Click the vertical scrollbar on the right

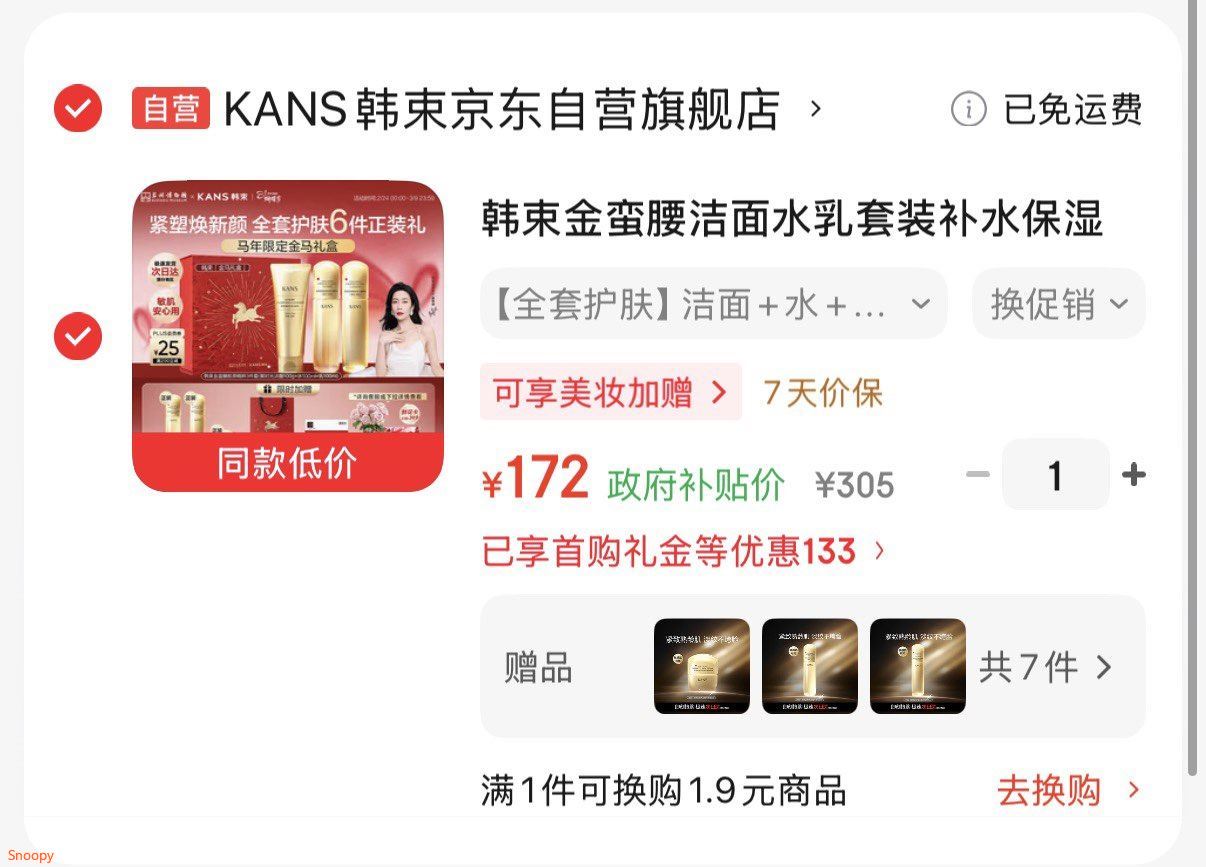[1191, 387]
